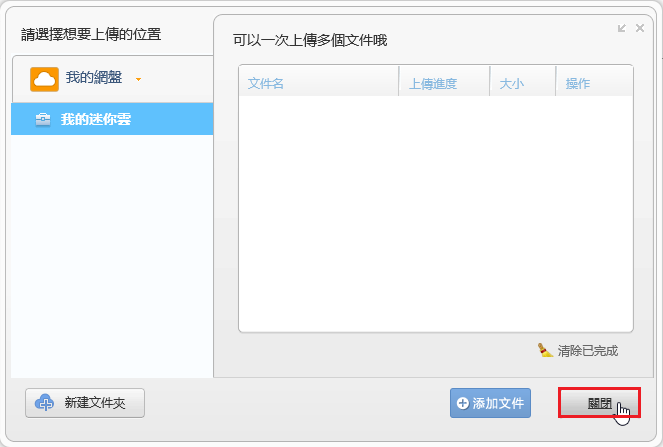
Task: Click the 大小 column header
Action: (x=523, y=83)
